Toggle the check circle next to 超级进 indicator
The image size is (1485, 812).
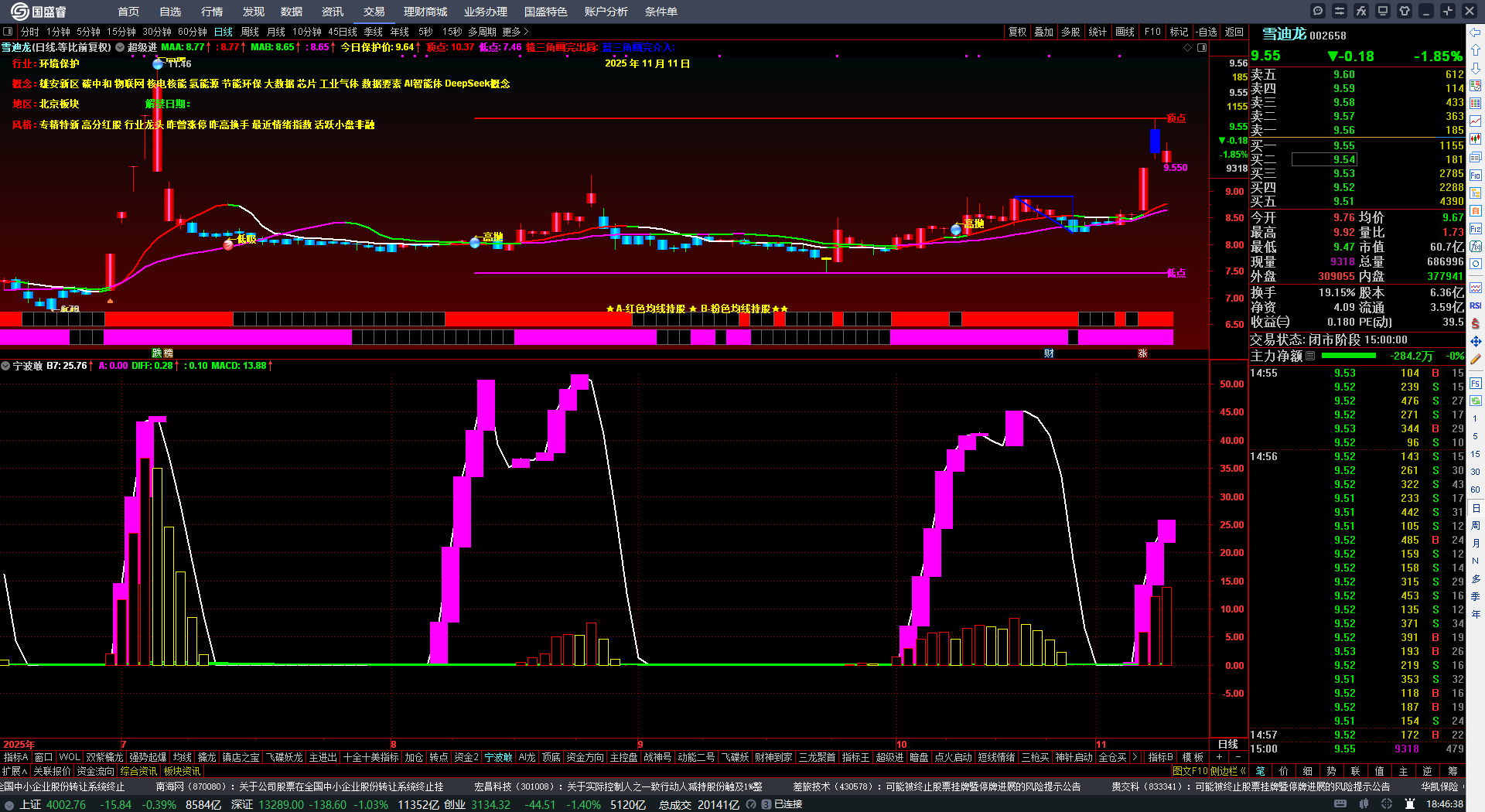tap(120, 47)
